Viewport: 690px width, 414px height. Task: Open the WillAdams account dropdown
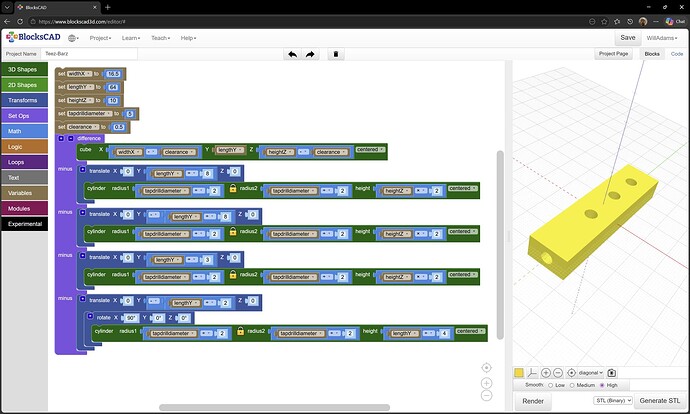tap(662, 38)
